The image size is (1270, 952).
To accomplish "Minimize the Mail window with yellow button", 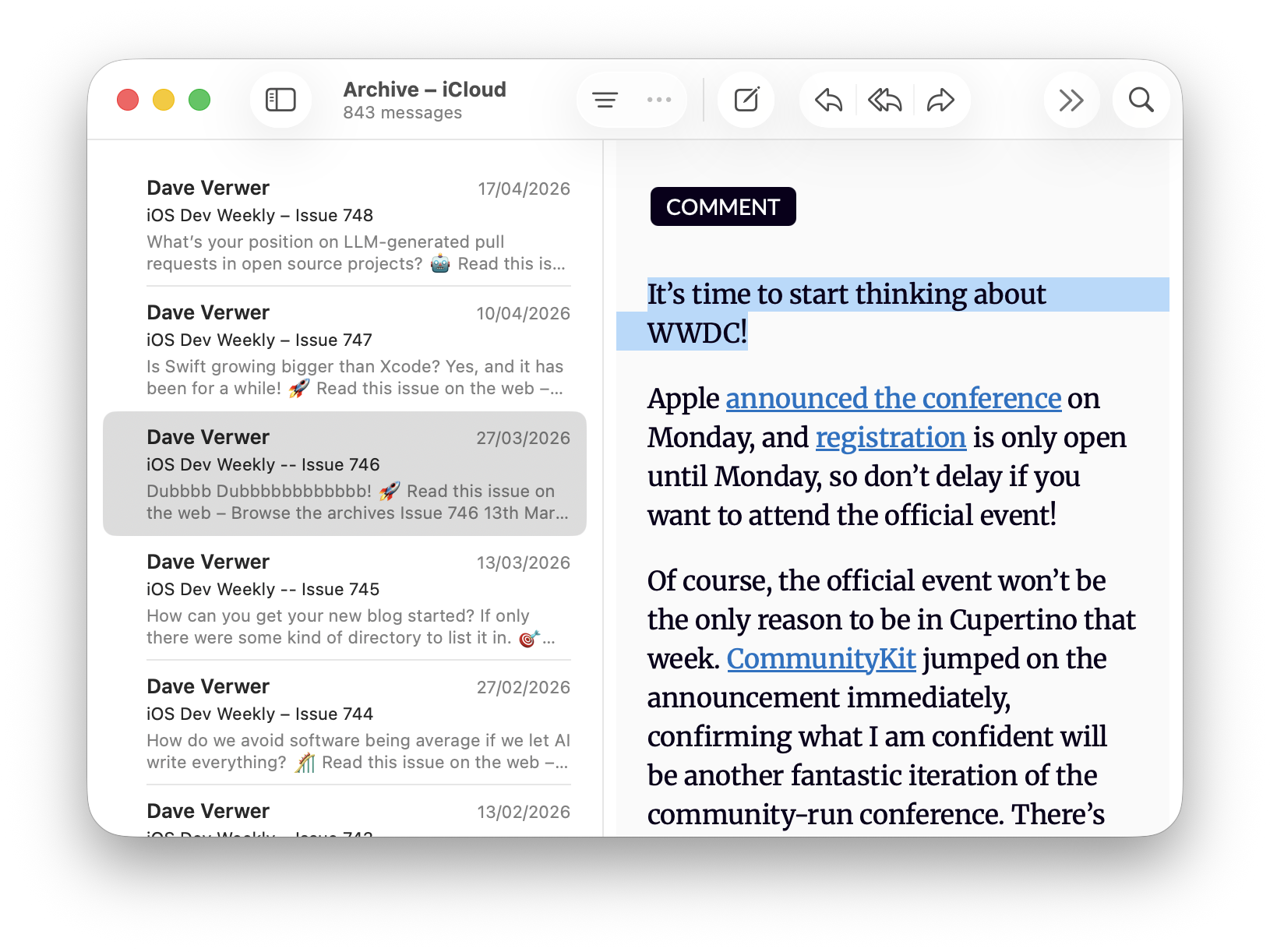I will point(164,100).
